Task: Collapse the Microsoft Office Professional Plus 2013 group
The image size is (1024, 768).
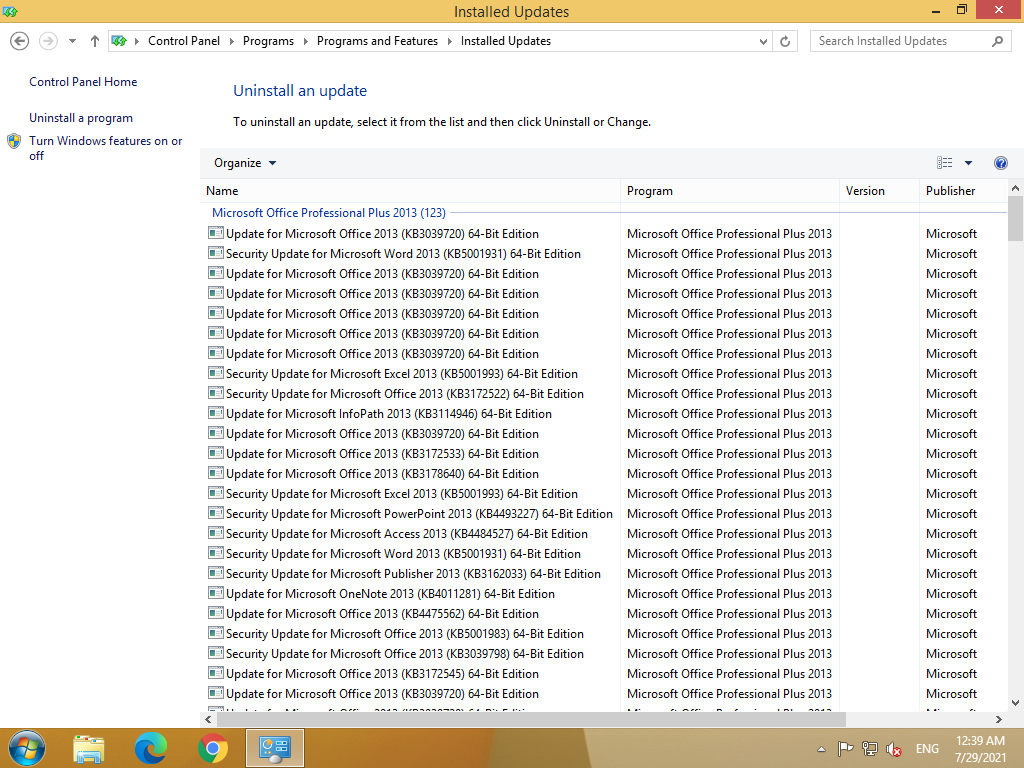Action: click(x=328, y=213)
